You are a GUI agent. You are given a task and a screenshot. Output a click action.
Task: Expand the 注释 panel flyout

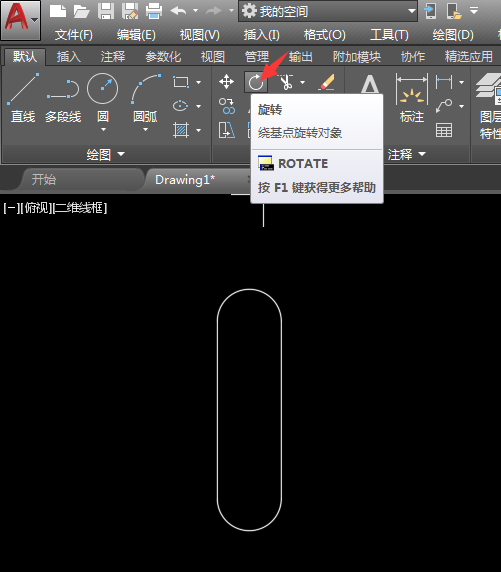click(x=406, y=155)
